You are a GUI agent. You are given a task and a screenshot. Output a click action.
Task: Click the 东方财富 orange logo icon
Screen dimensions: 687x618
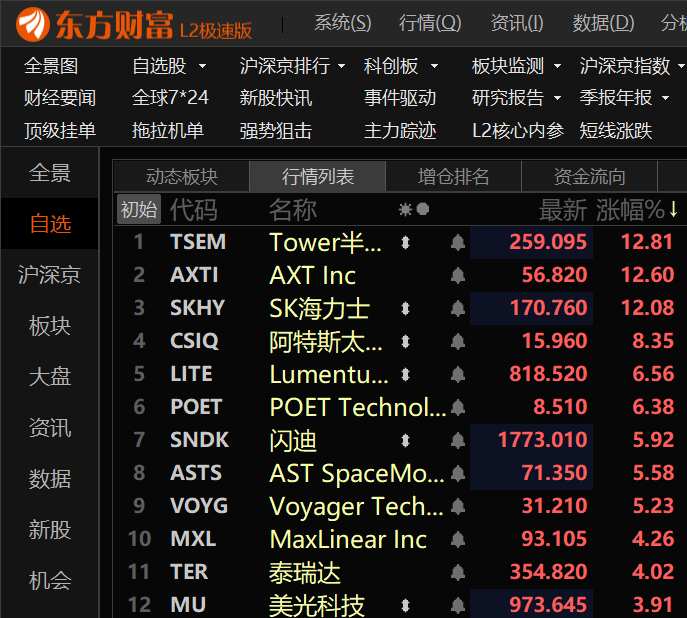click(32, 24)
